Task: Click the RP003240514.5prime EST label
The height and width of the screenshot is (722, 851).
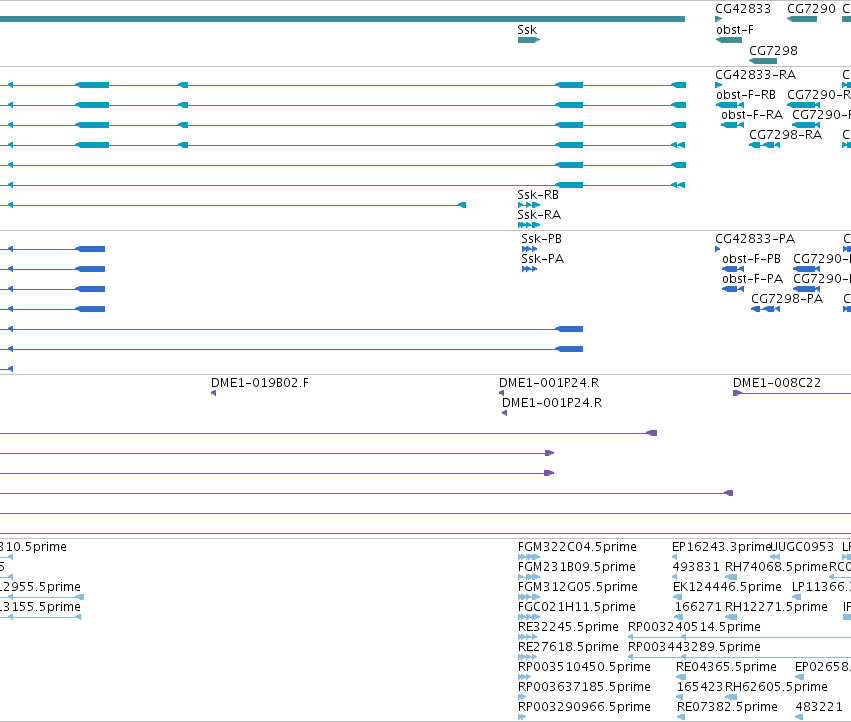Action: point(694,627)
